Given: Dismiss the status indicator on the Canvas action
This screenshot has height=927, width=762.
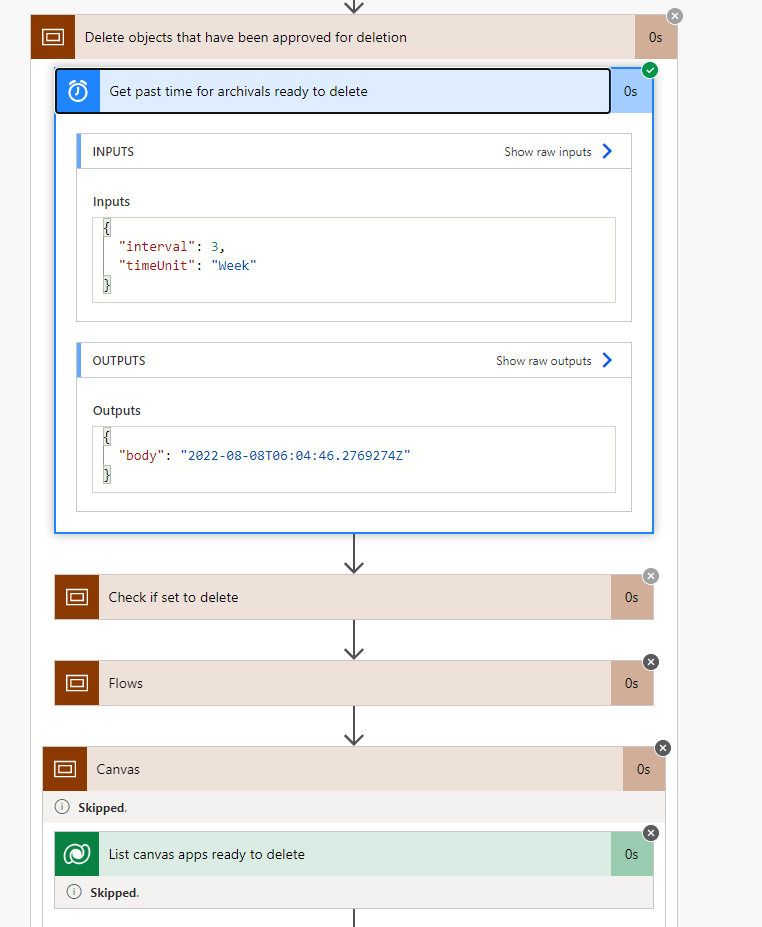Looking at the screenshot, I should (x=663, y=748).
